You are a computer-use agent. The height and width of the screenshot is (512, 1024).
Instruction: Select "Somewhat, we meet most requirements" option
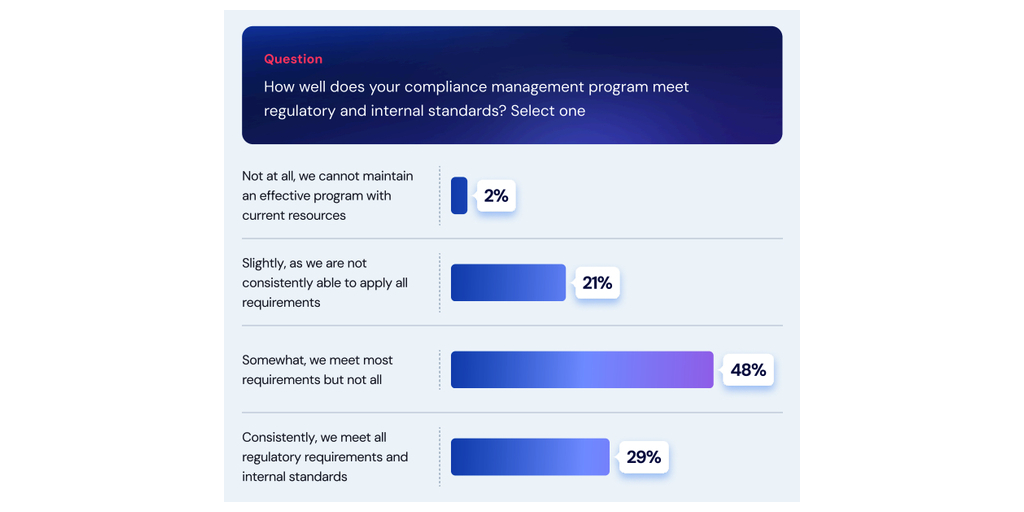click(x=317, y=370)
